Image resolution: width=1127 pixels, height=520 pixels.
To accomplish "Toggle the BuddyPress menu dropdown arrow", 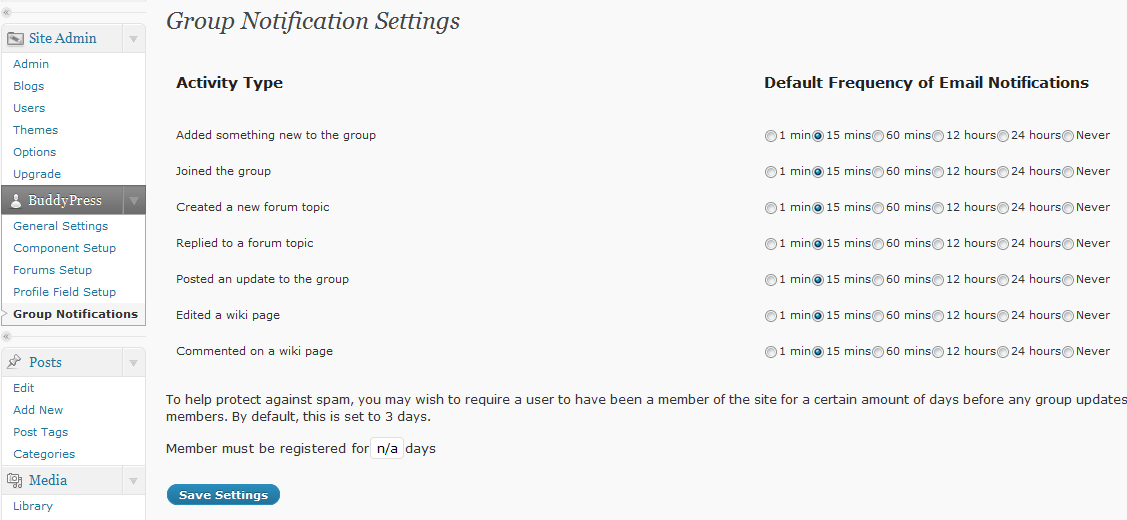I will point(133,201).
